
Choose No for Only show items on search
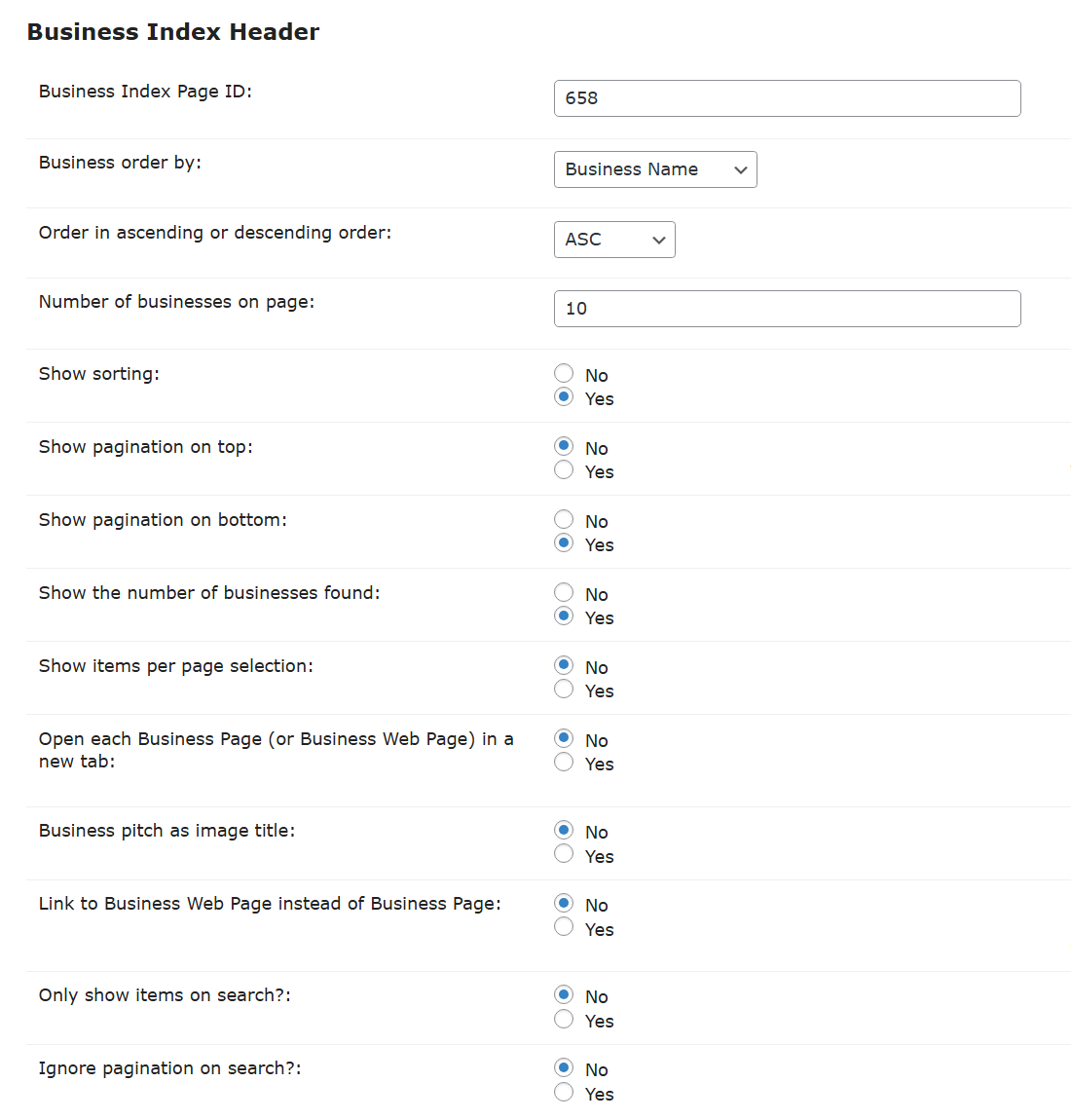[x=564, y=995]
